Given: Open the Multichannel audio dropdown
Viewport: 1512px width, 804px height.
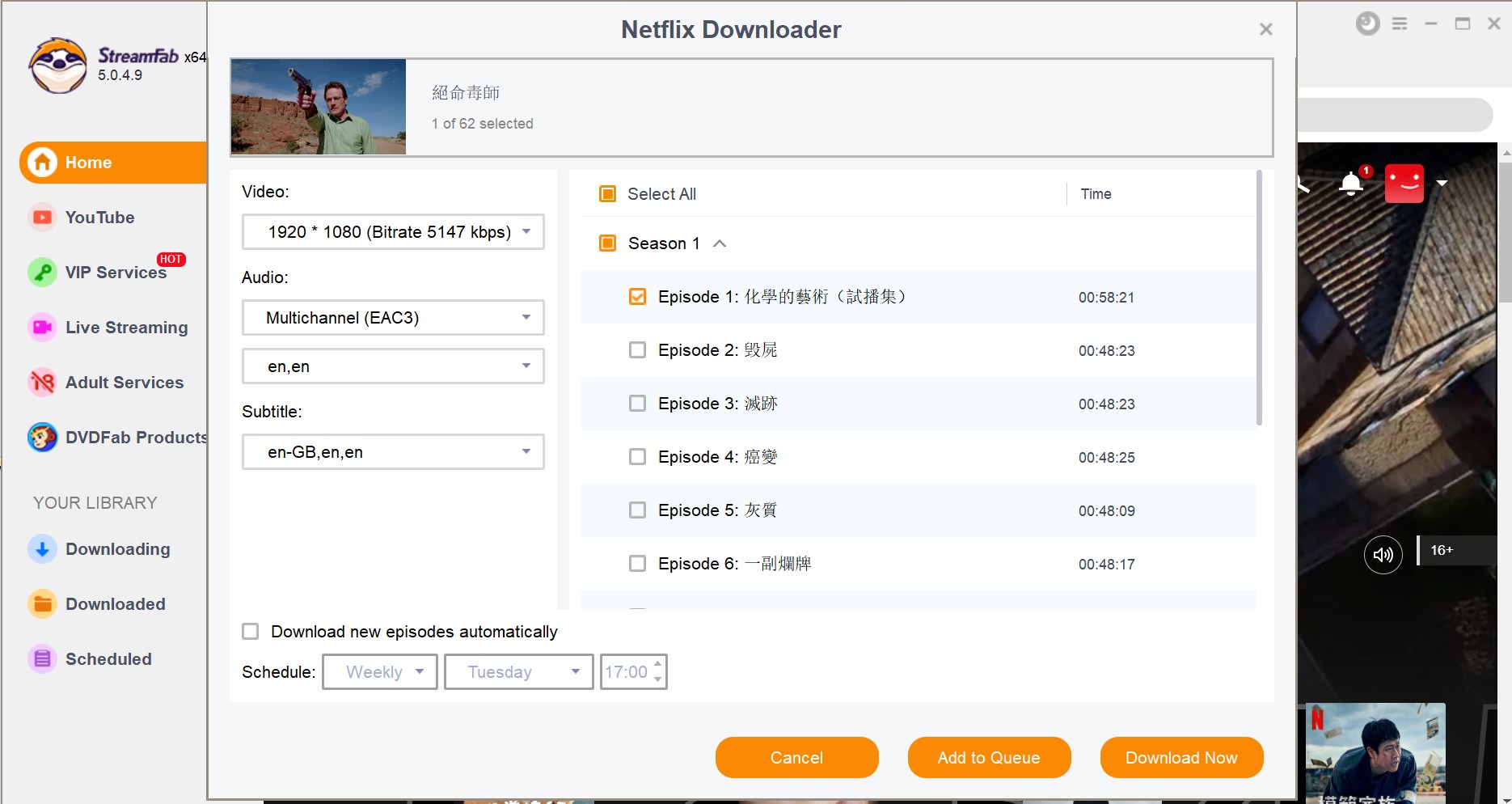Looking at the screenshot, I should [x=392, y=317].
